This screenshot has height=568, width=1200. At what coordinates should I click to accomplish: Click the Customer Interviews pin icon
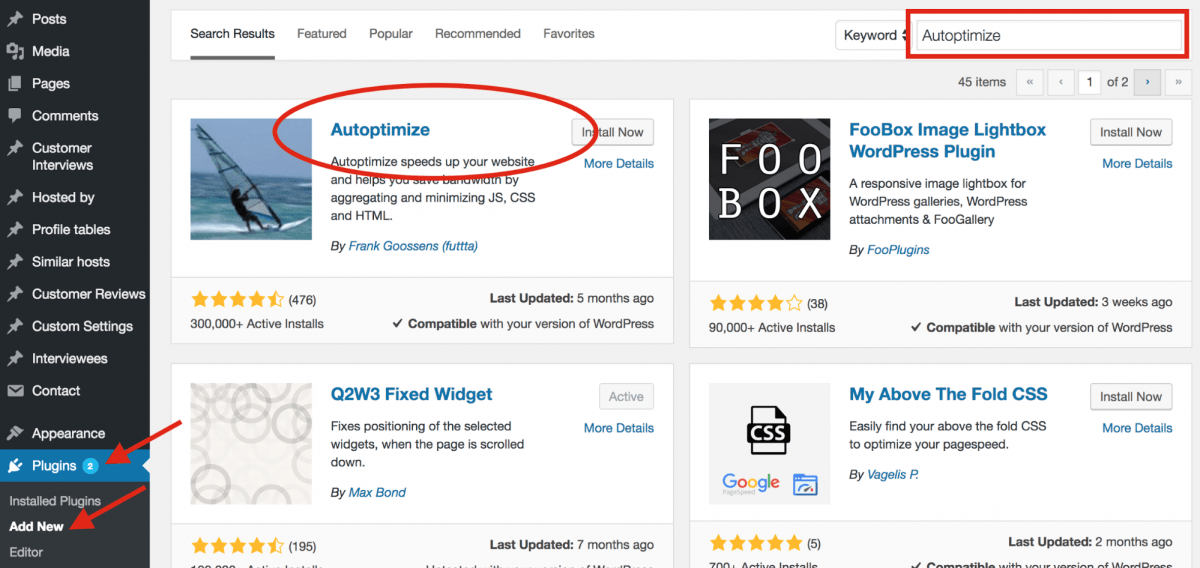pos(15,148)
